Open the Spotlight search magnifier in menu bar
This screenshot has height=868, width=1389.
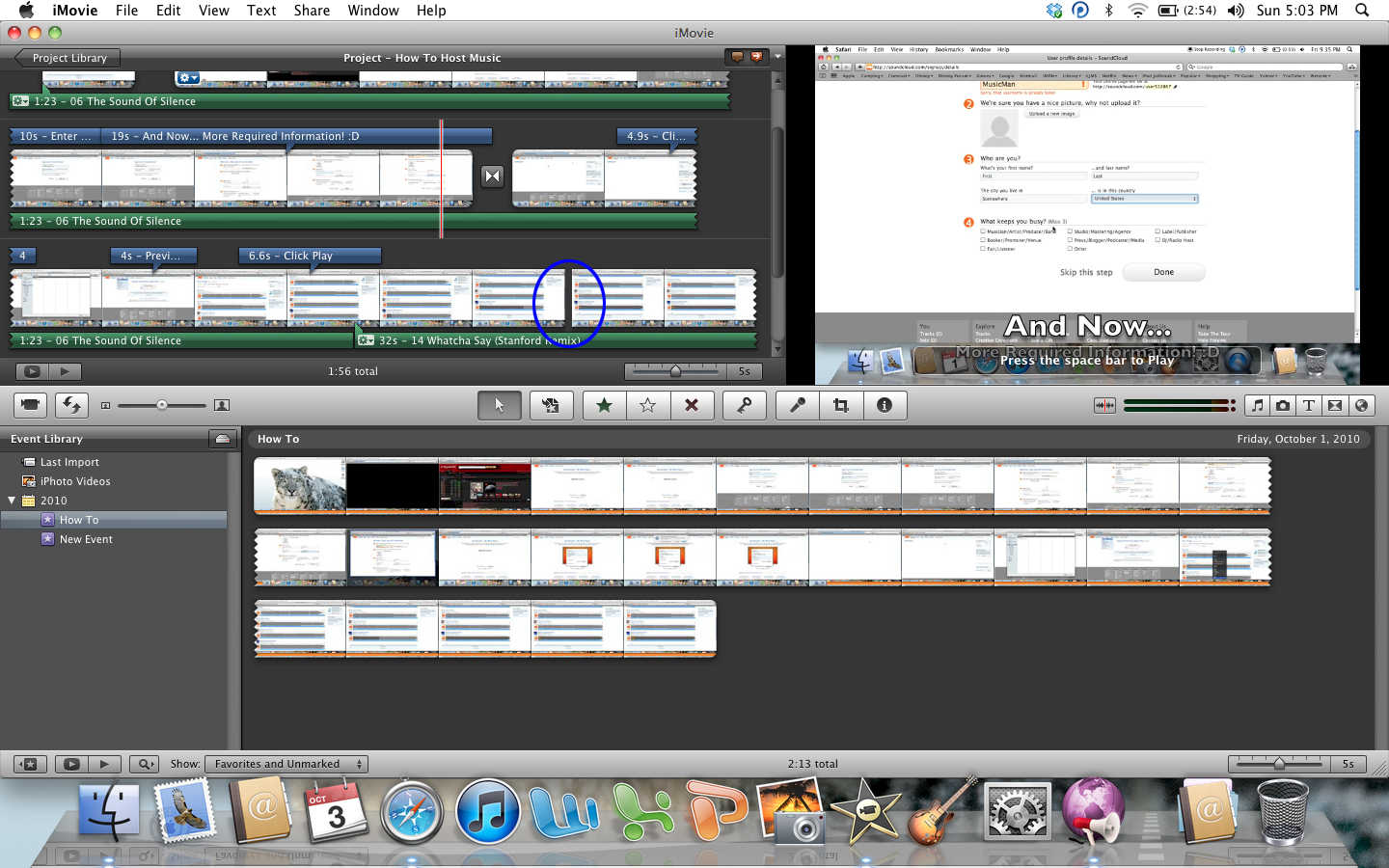(x=1362, y=11)
